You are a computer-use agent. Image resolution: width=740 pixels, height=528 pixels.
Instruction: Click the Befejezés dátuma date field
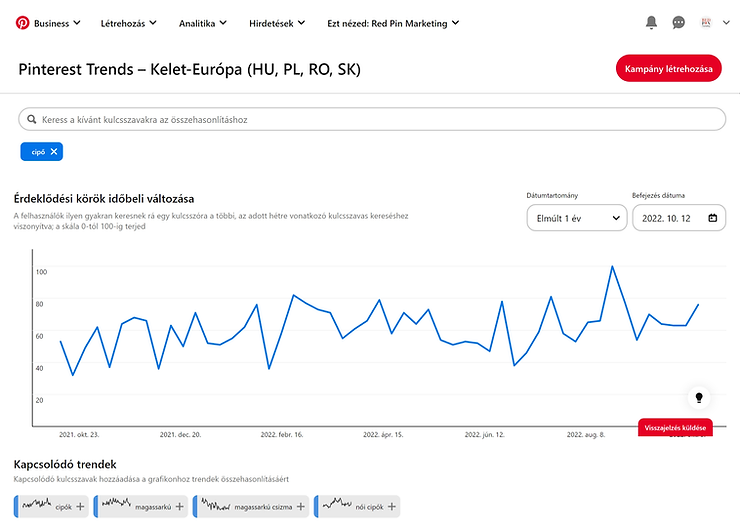(x=679, y=218)
